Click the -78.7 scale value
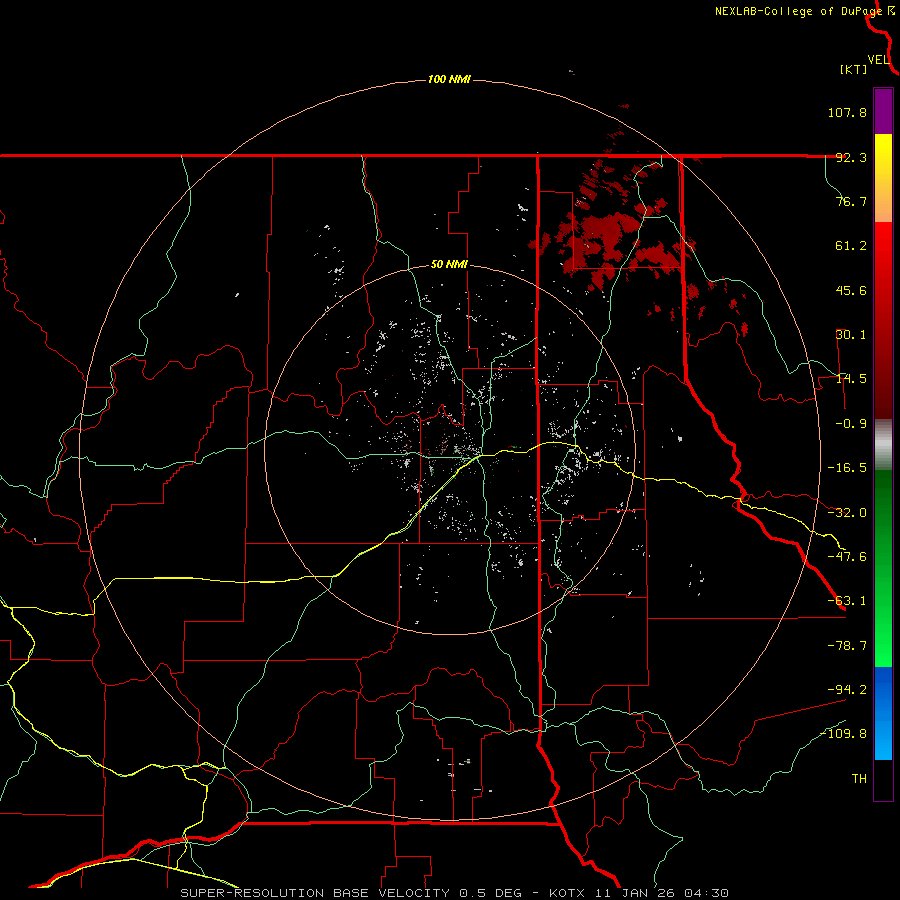Viewport: 900px width, 900px height. (847, 646)
